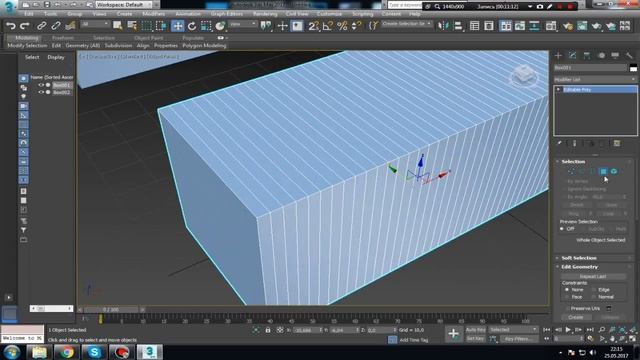640x360 pixels.
Task: Open the selection filter All dropdown
Action: pyautogui.click(x=95, y=24)
